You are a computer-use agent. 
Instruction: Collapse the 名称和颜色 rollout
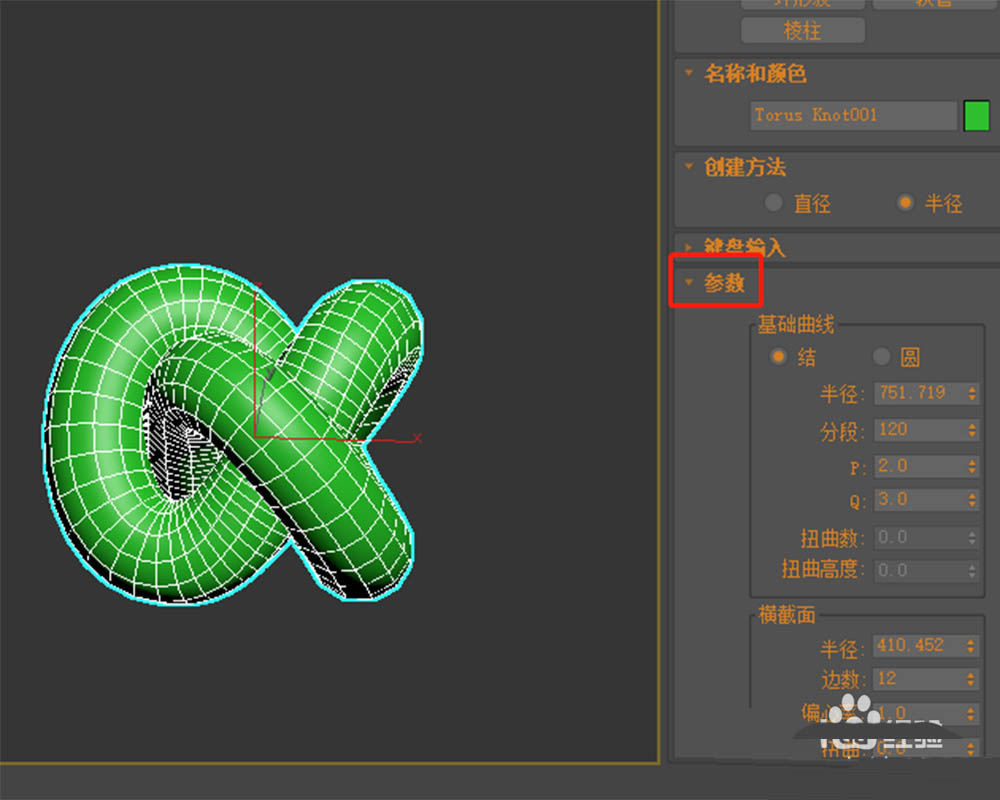689,73
